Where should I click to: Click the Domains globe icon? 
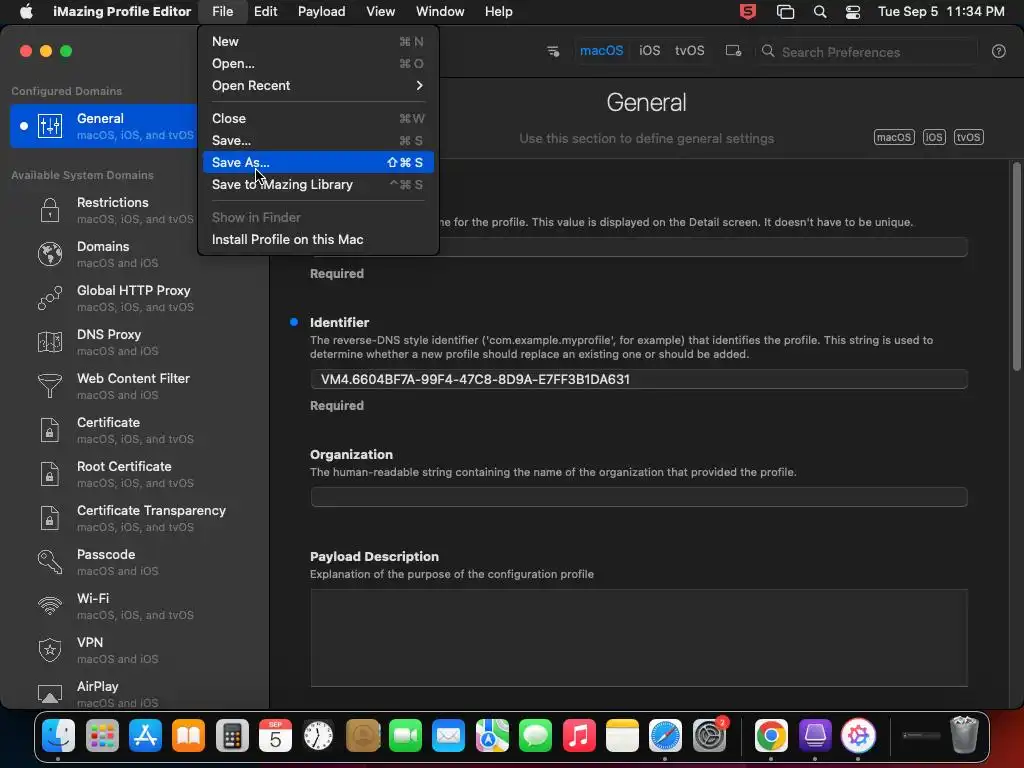pos(50,254)
